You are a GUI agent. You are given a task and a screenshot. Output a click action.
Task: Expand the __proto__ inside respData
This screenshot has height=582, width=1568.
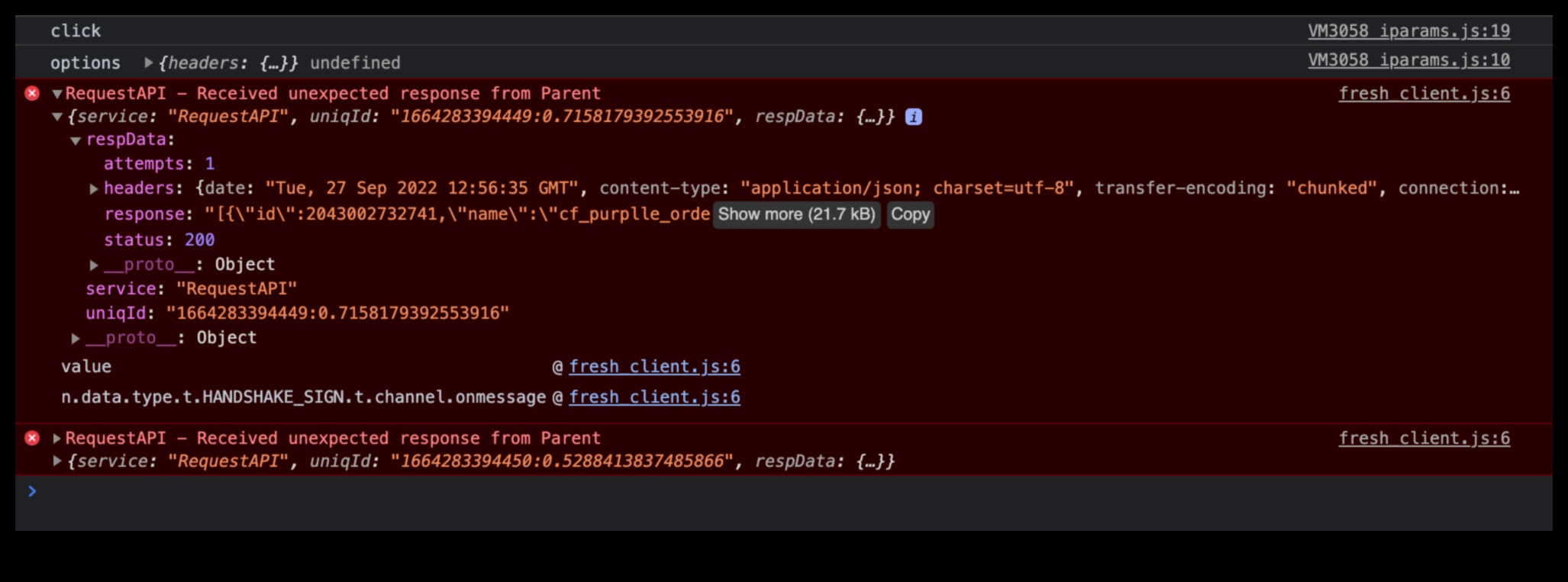(x=94, y=265)
